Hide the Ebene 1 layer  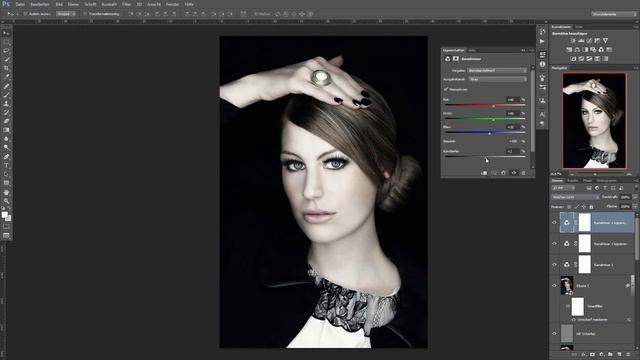(554, 286)
